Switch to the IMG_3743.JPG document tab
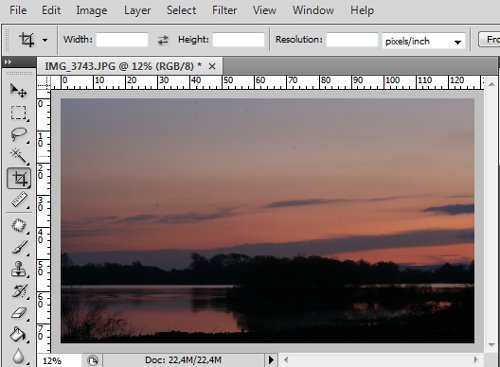This screenshot has width=500, height=367. (x=123, y=66)
